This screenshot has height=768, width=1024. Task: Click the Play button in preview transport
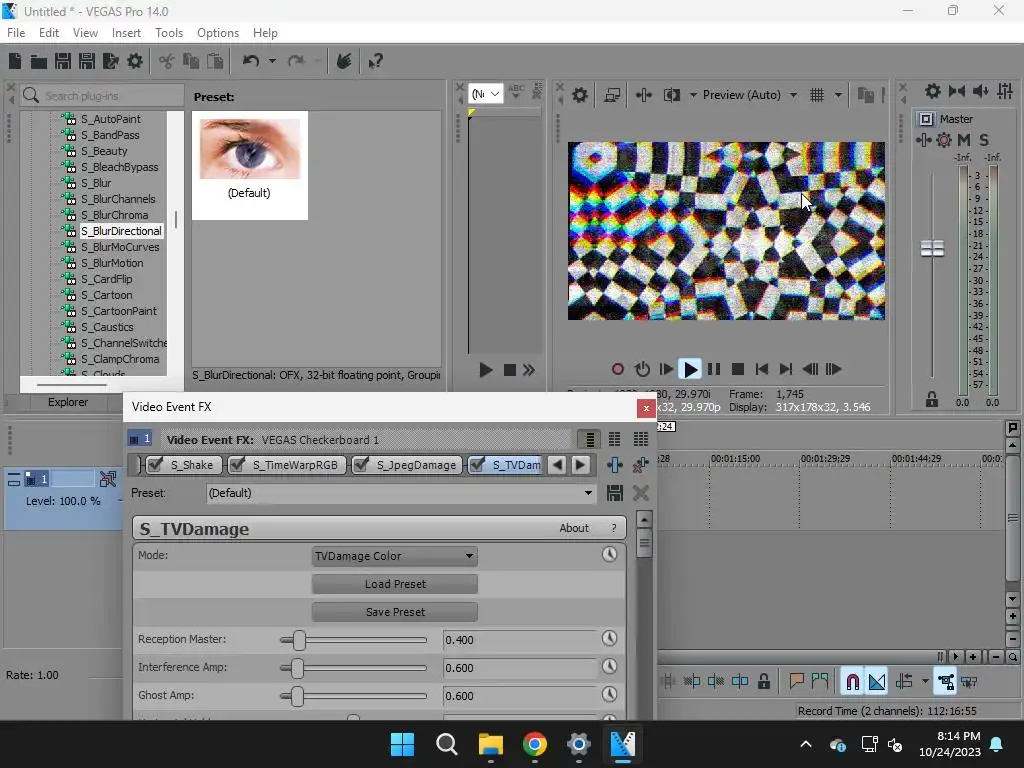point(690,370)
